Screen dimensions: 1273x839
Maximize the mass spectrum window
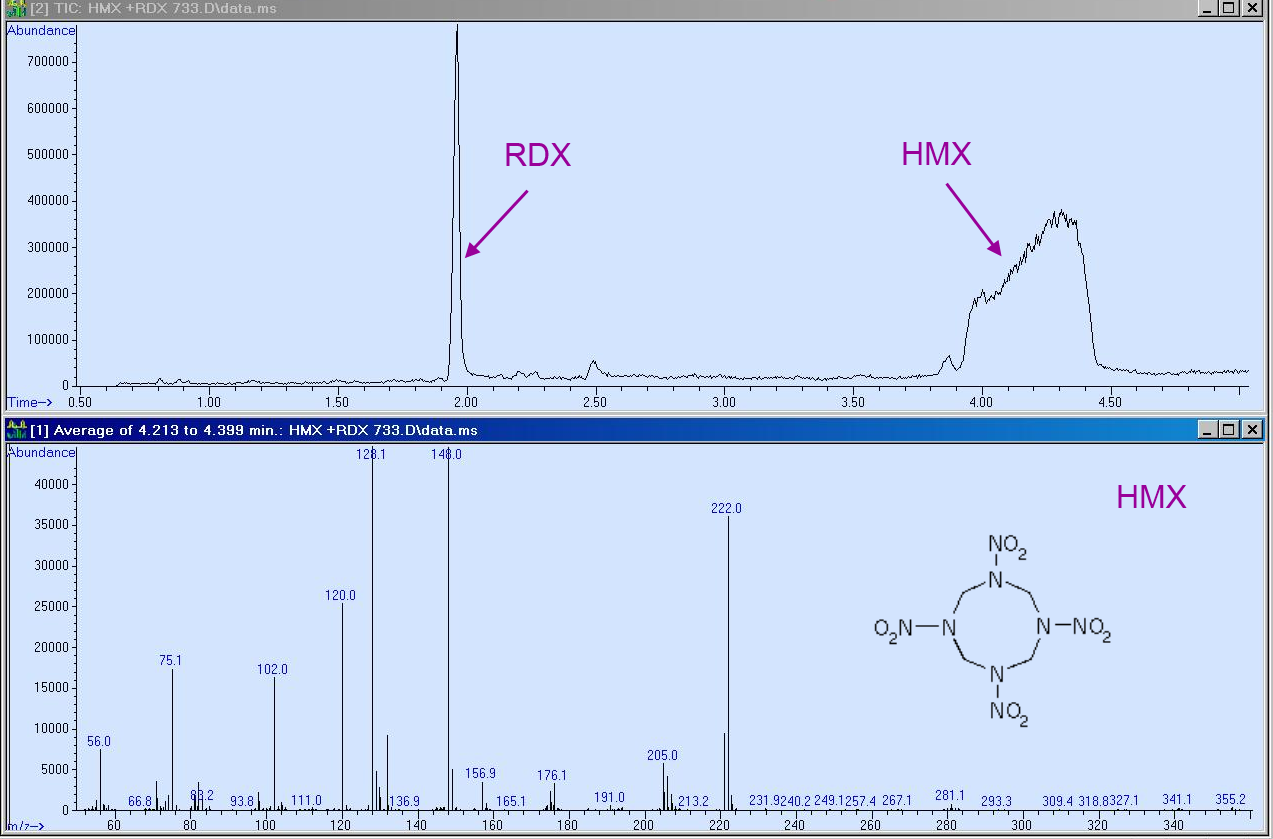pos(1229,429)
